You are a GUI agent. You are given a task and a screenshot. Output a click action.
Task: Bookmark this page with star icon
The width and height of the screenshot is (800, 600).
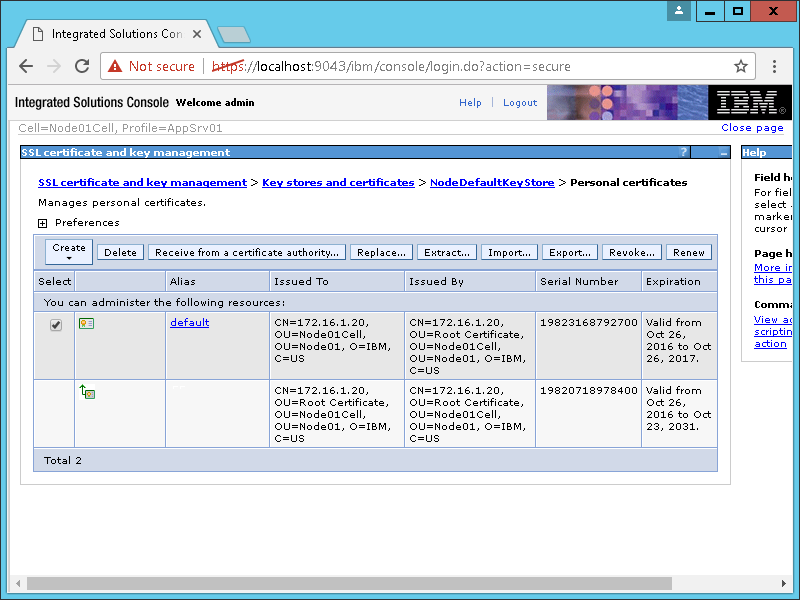741,67
